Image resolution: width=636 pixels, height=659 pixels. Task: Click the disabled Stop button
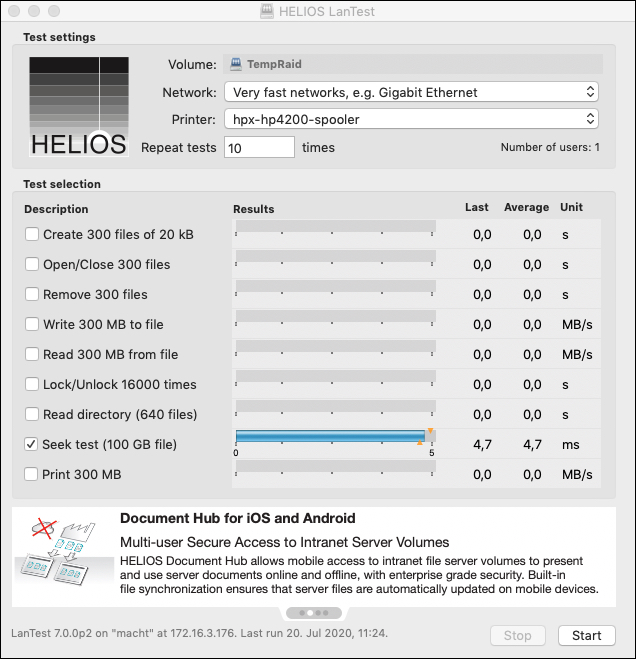coord(518,635)
